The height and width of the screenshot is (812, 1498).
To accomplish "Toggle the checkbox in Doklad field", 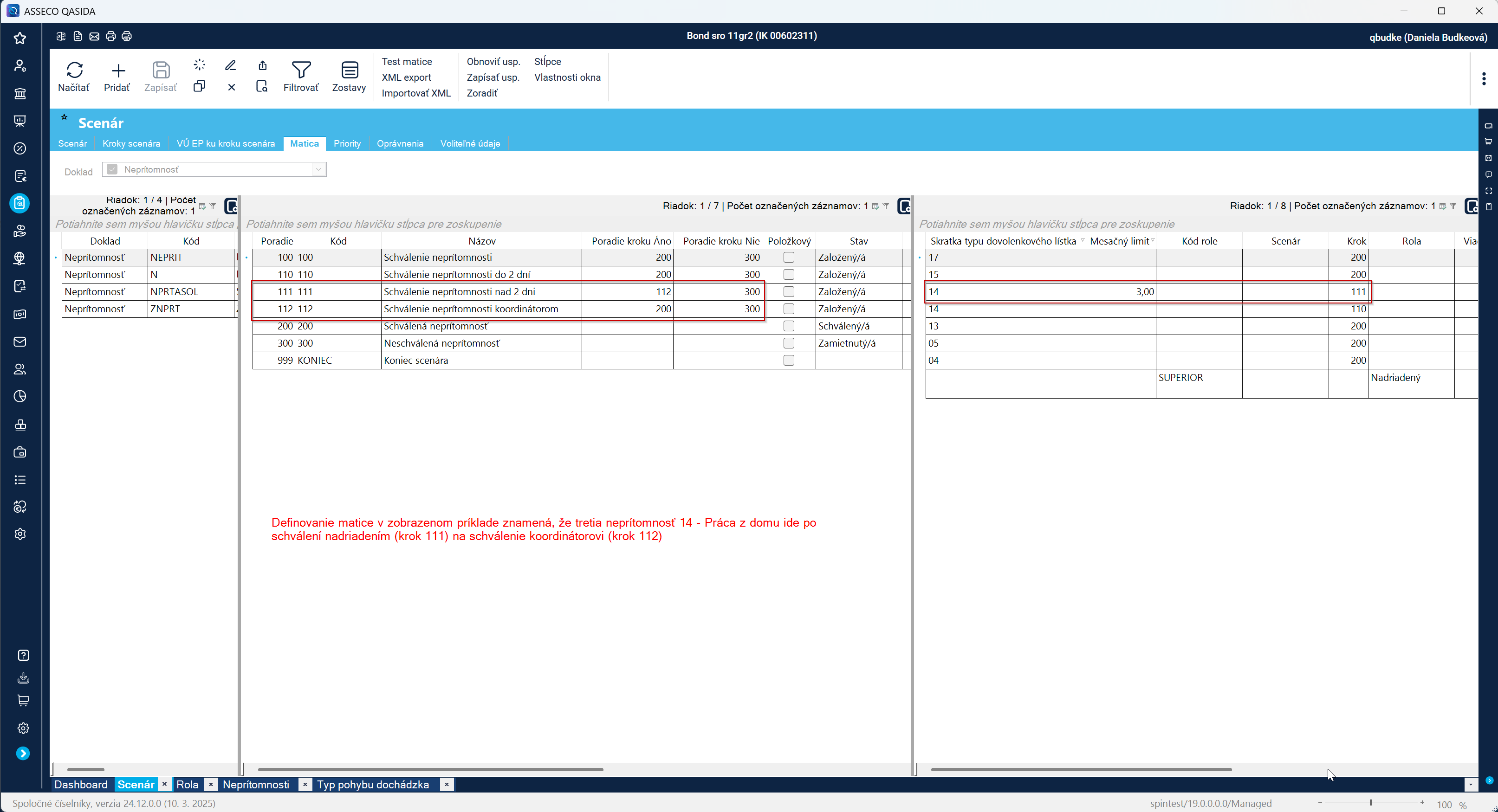I will 112,169.
